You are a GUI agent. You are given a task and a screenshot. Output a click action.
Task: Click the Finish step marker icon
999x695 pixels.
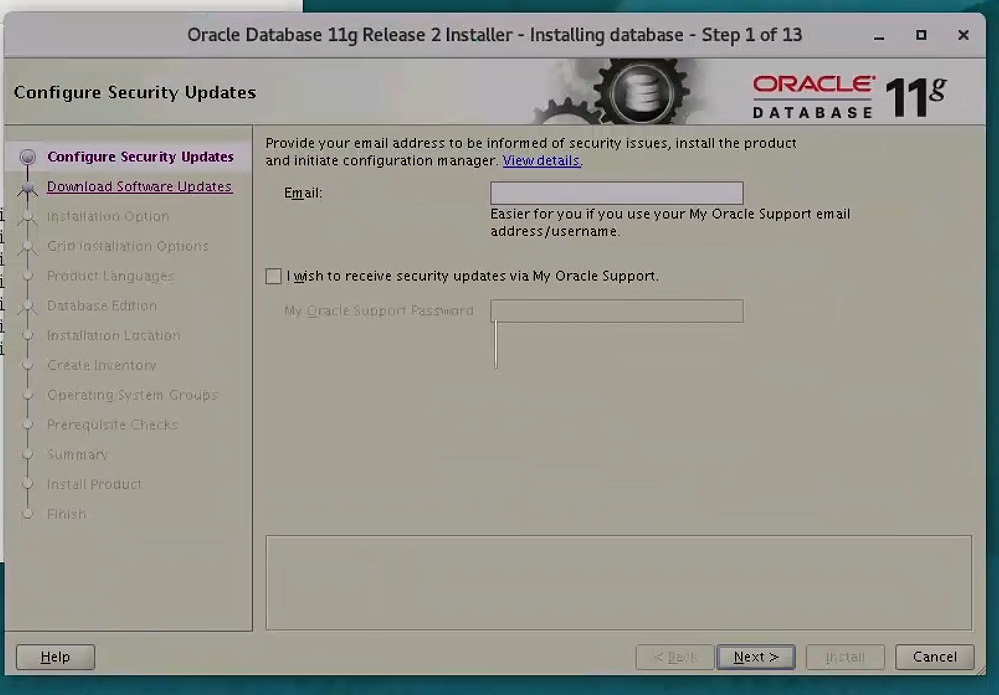(x=30, y=514)
